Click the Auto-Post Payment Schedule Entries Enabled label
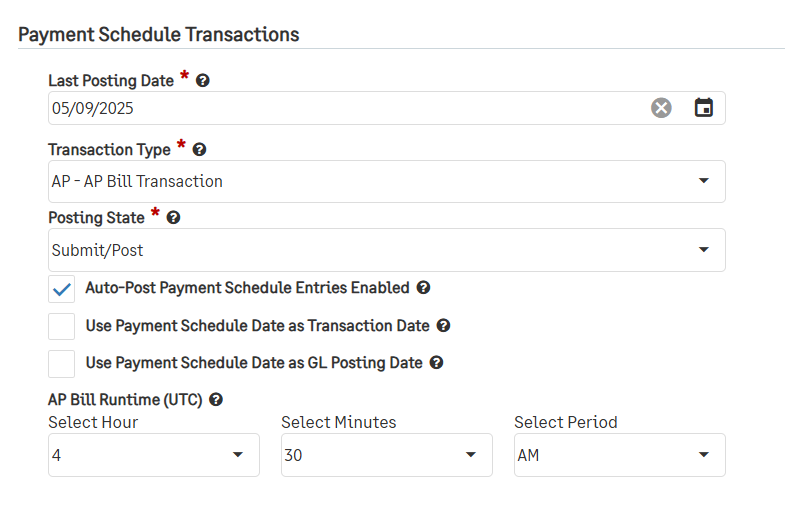This screenshot has width=785, height=520. pyautogui.click(x=247, y=288)
